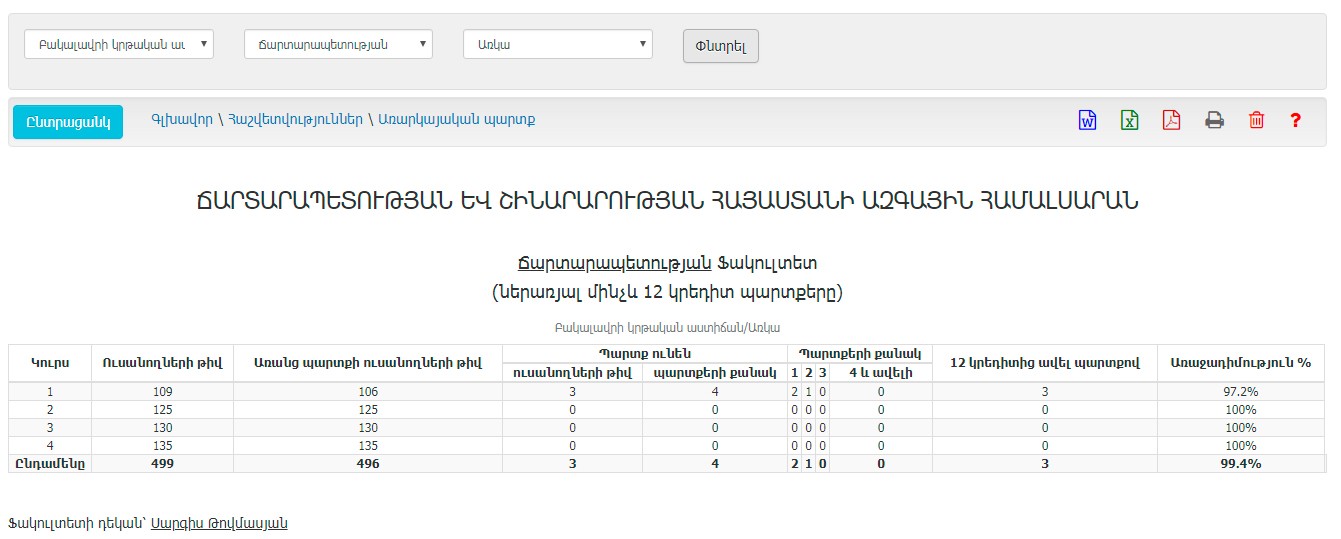Go to Գլխավոր in the breadcrumb
The height and width of the screenshot is (539, 1341).
(x=181, y=120)
